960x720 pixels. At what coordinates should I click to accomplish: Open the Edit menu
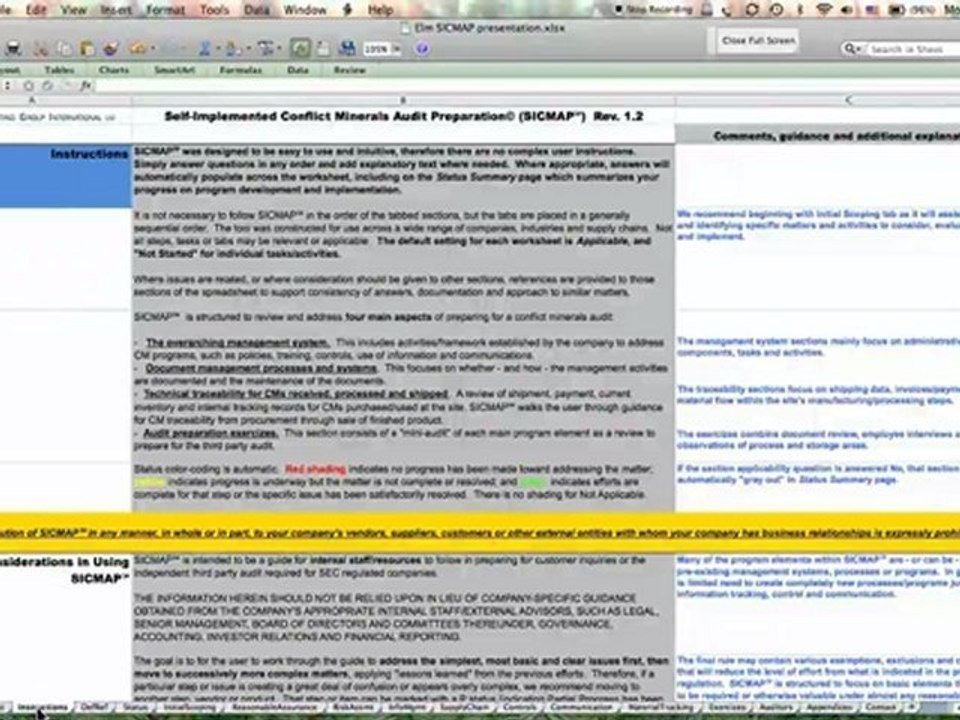pyautogui.click(x=36, y=10)
